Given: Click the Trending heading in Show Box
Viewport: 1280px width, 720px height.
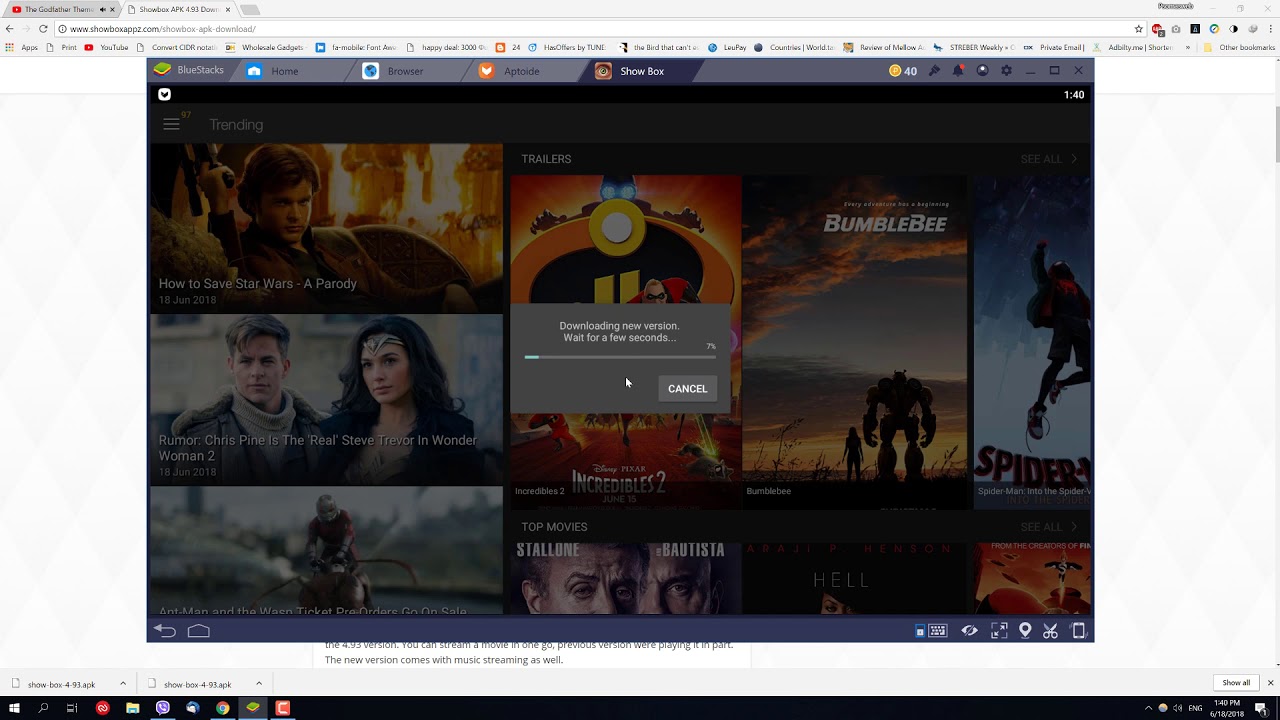Looking at the screenshot, I should (236, 125).
